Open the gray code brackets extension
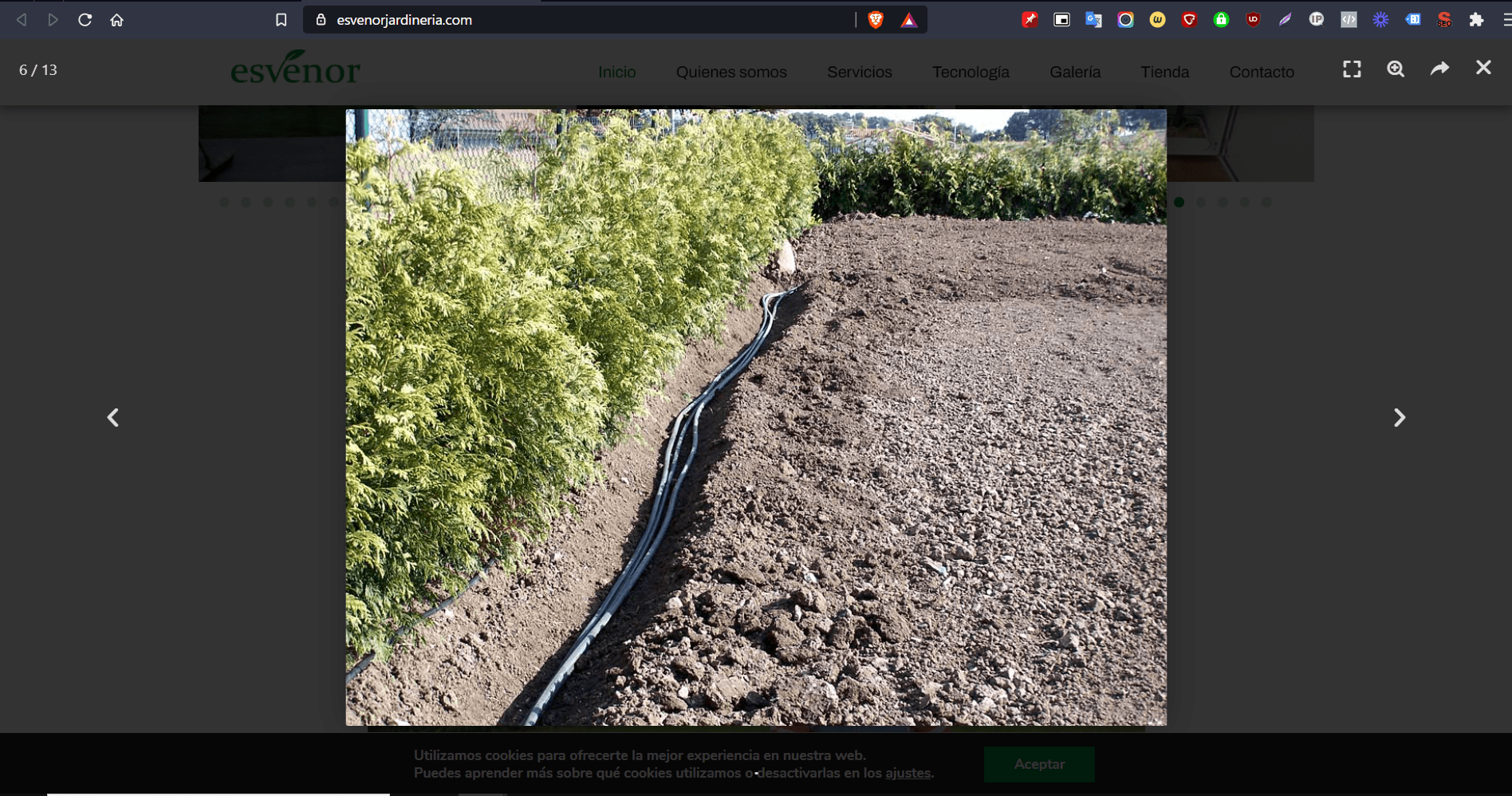 [1349, 20]
